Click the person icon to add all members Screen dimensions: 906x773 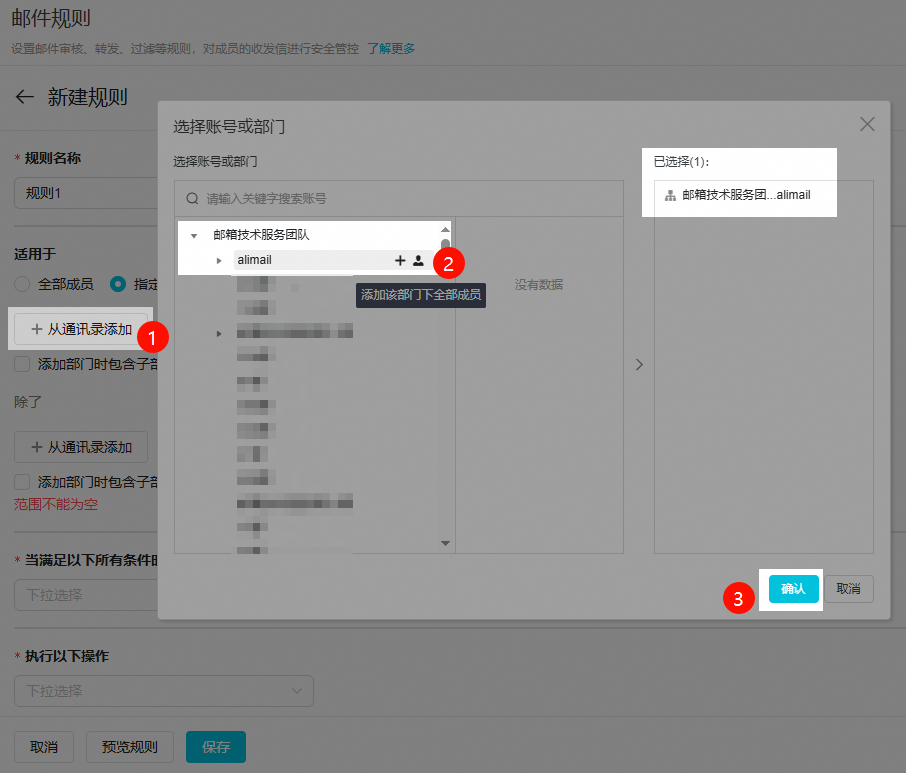click(x=418, y=260)
